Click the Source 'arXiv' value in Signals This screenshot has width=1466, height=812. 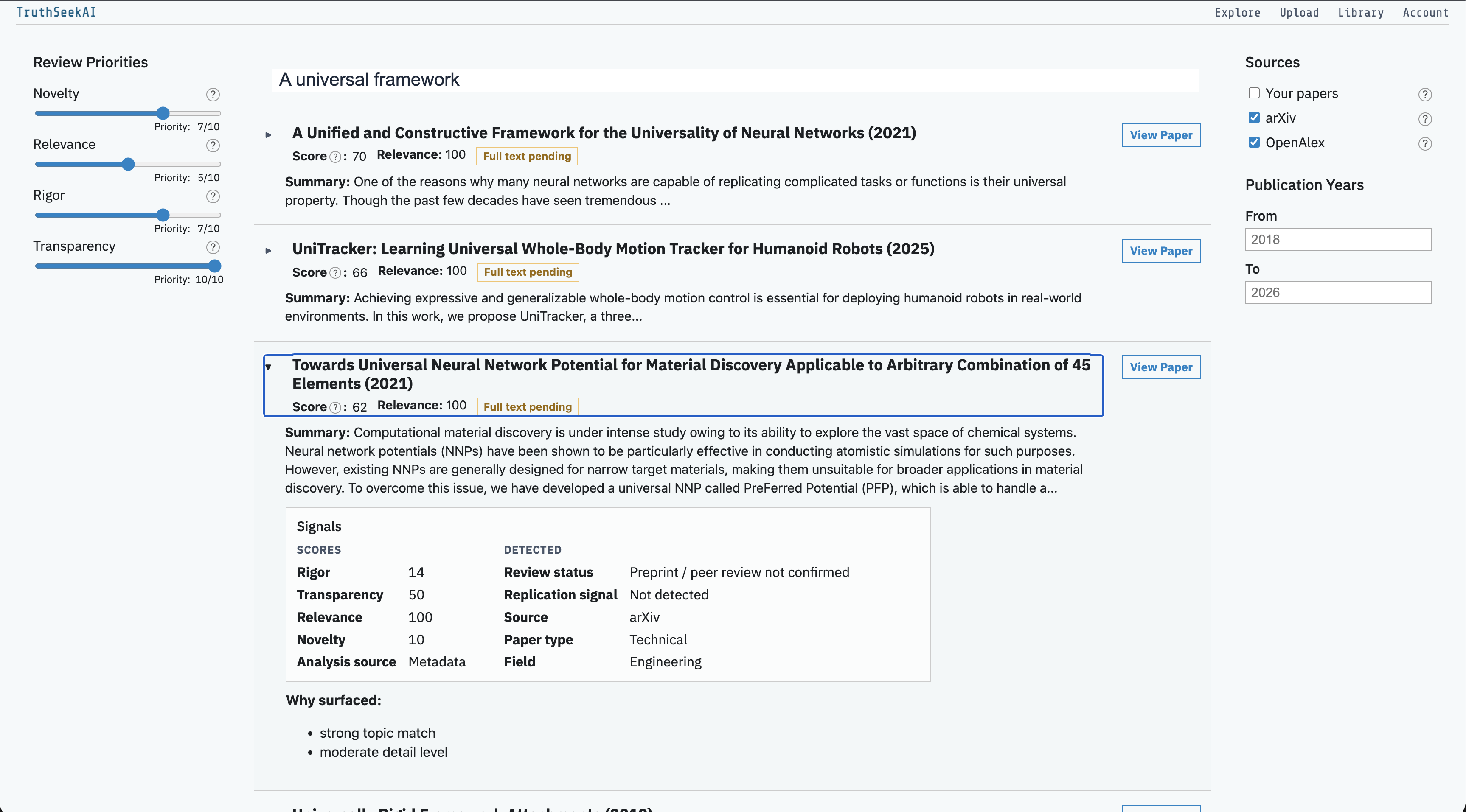[x=644, y=617]
